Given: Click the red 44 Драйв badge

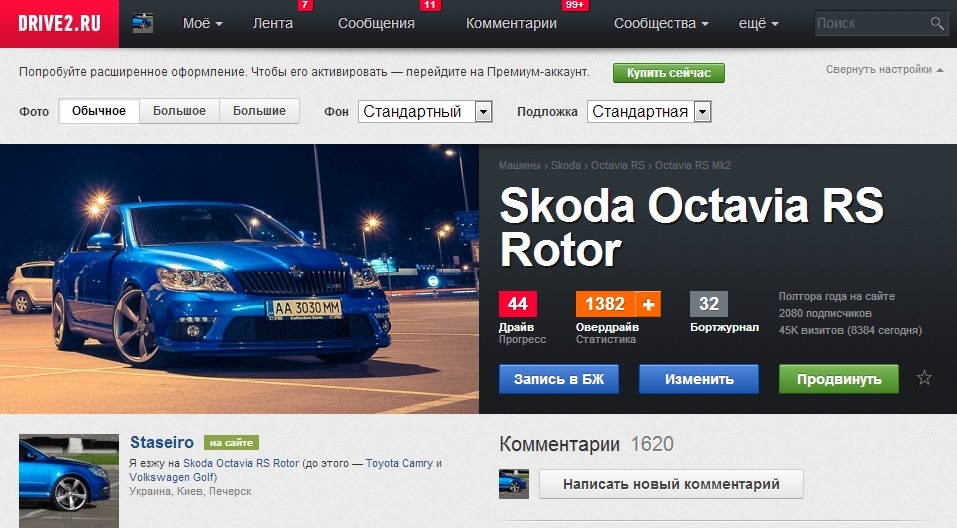Looking at the screenshot, I should [x=518, y=304].
